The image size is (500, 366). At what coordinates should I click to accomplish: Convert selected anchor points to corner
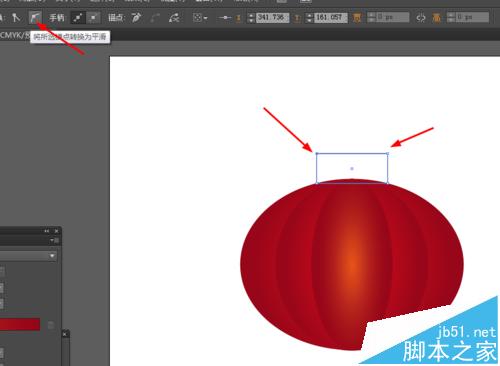[16, 17]
